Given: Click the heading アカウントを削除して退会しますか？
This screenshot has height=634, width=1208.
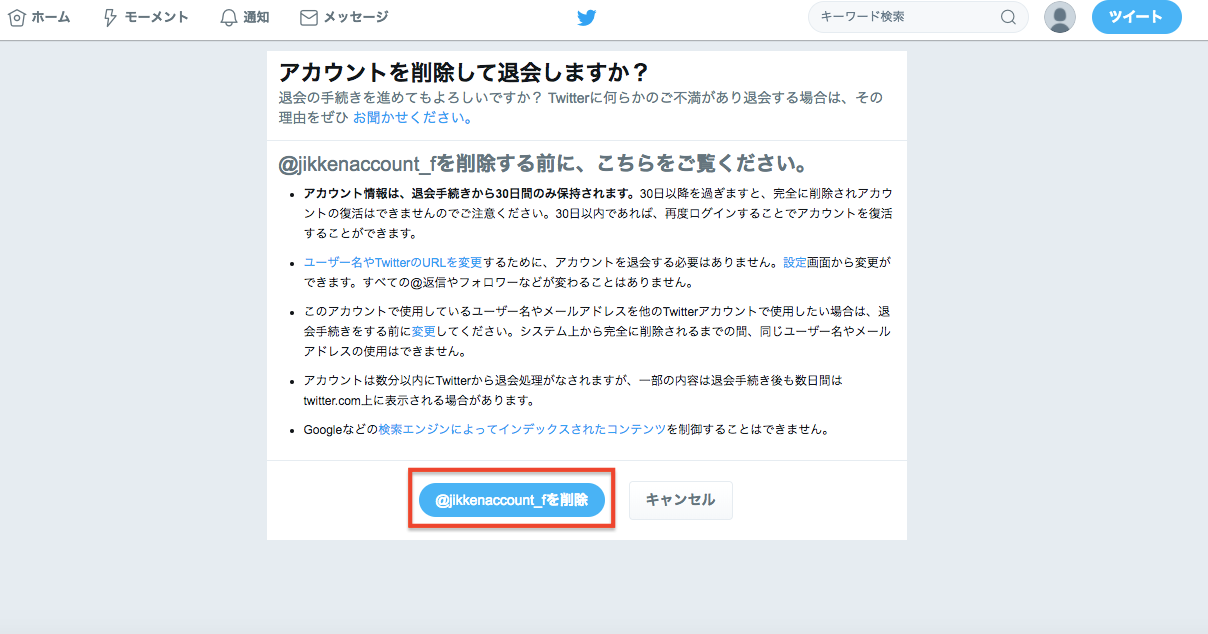Looking at the screenshot, I should click(x=464, y=72).
